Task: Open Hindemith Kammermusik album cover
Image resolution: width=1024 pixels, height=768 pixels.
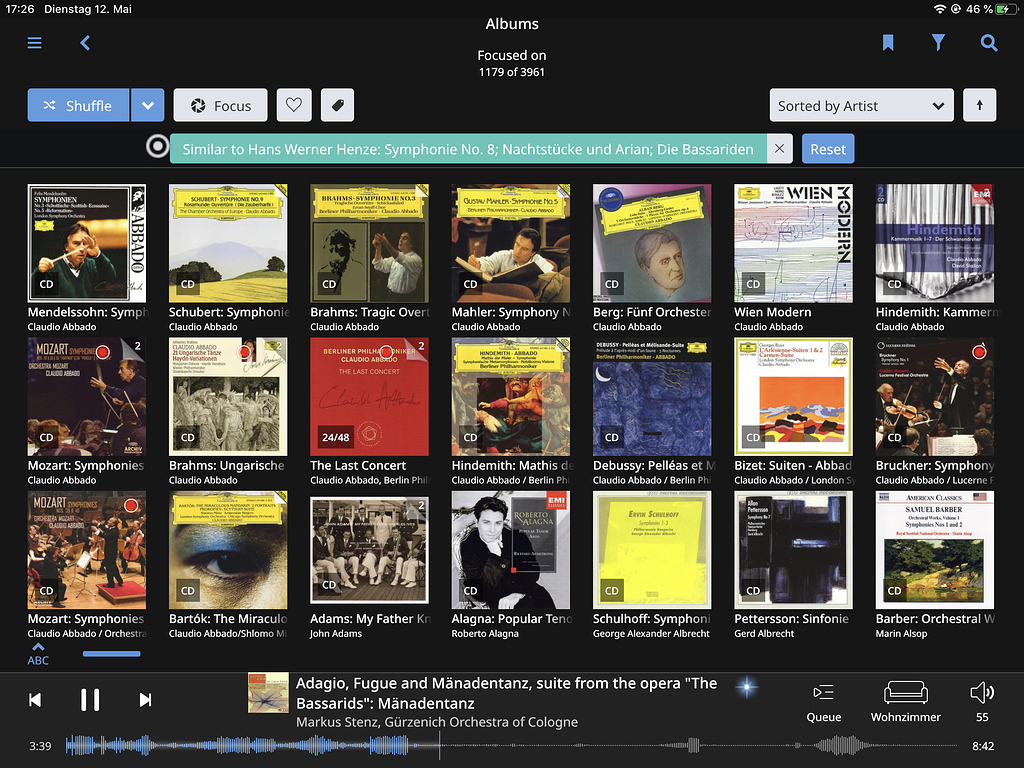Action: pos(935,243)
